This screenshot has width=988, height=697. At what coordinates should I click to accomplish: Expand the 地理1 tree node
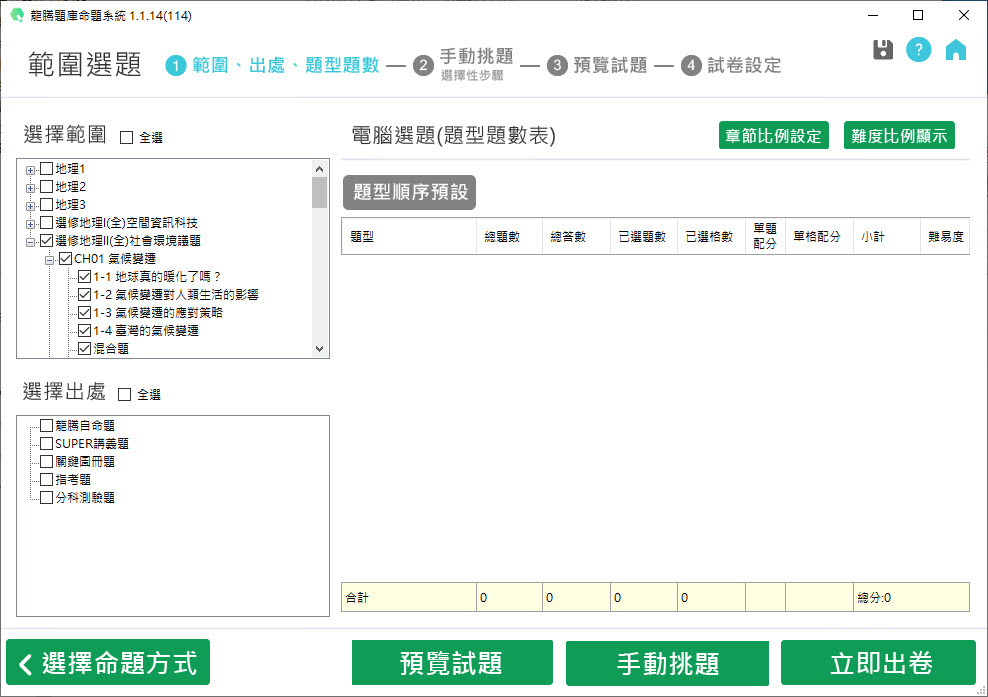point(31,169)
